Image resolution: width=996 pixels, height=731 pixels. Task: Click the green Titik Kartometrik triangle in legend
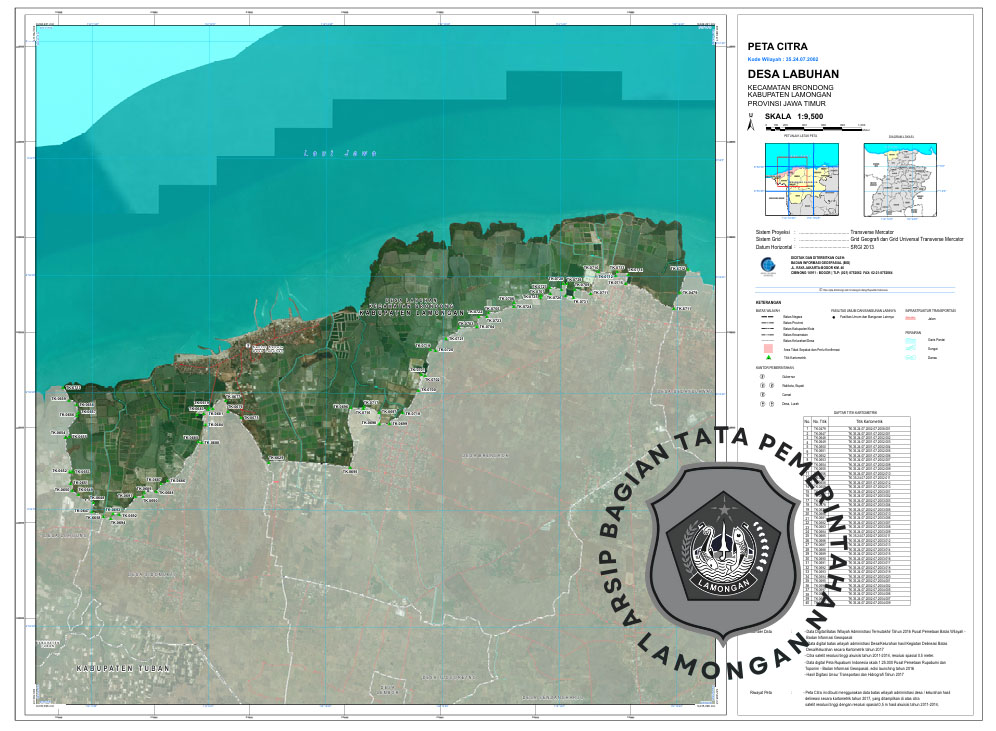point(768,357)
